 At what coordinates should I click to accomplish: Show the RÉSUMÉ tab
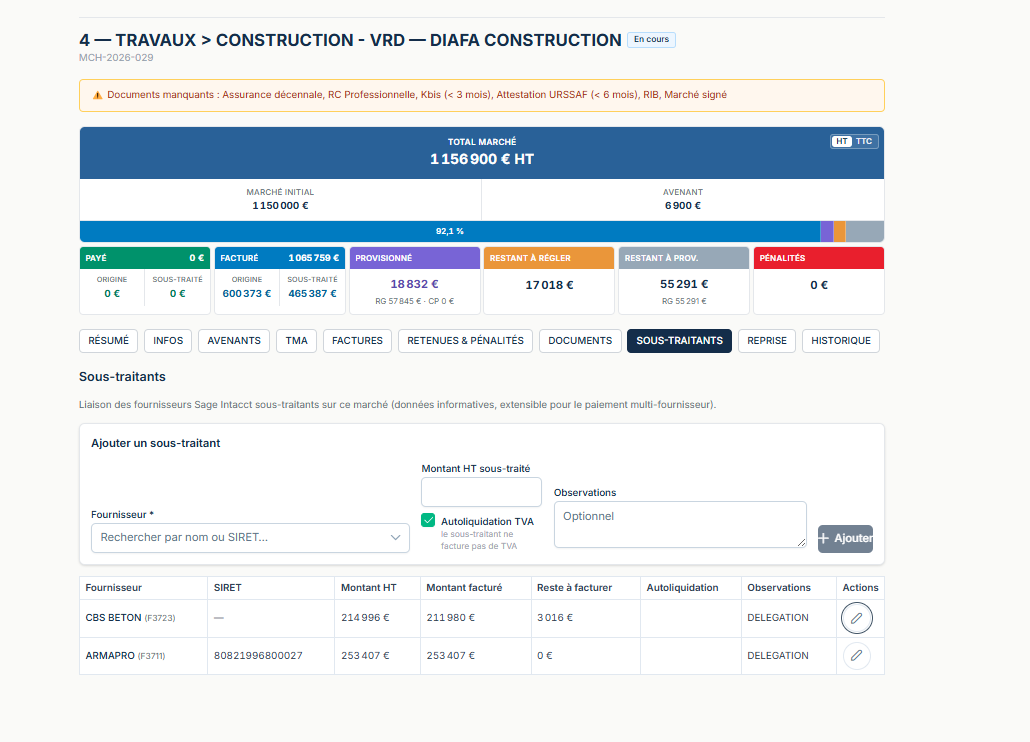click(x=108, y=341)
